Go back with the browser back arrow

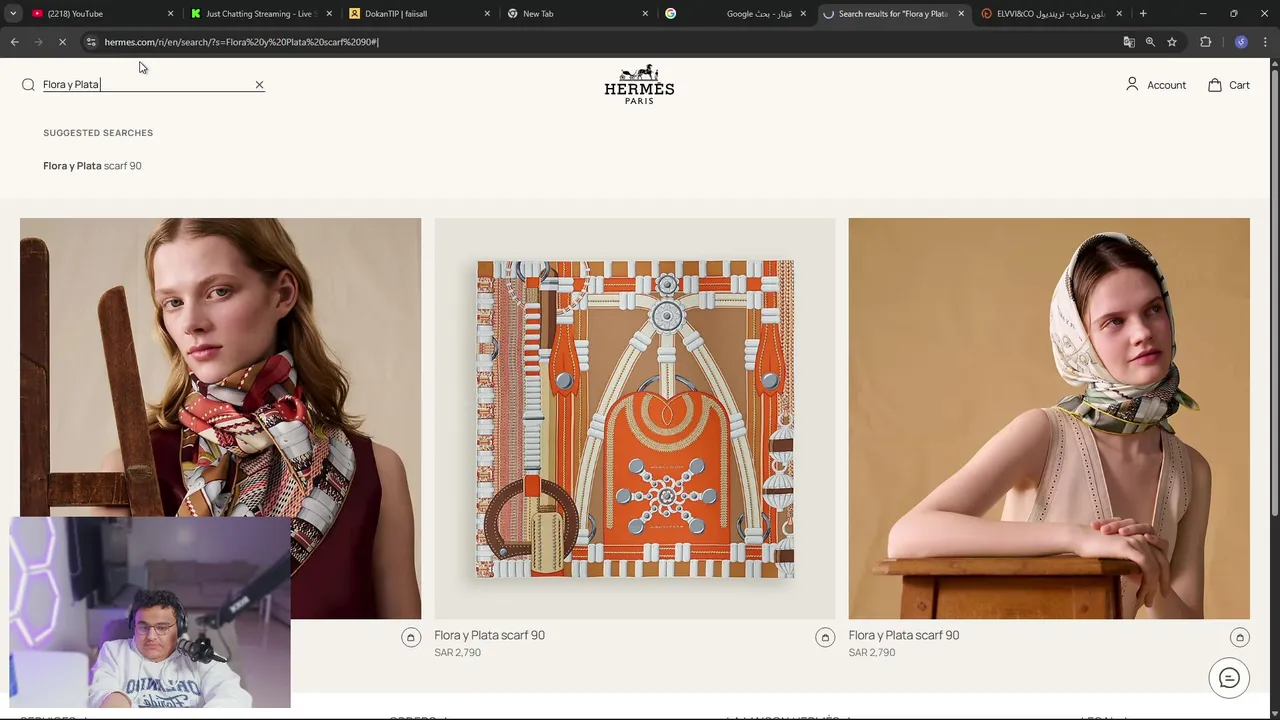click(x=15, y=42)
